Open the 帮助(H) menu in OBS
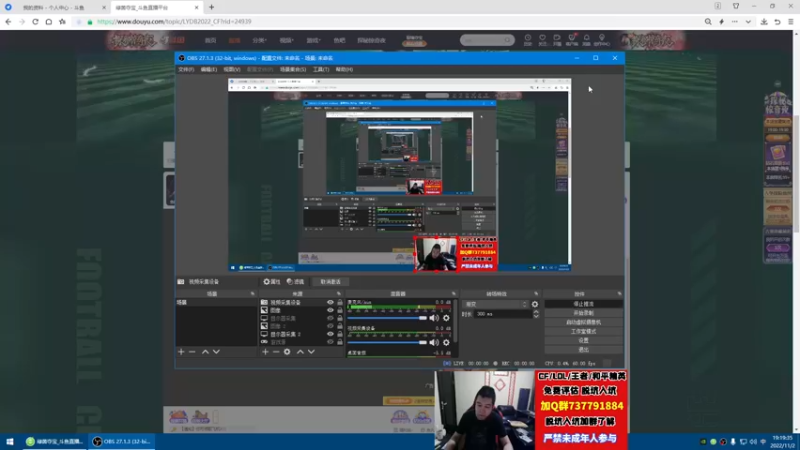 click(x=344, y=69)
